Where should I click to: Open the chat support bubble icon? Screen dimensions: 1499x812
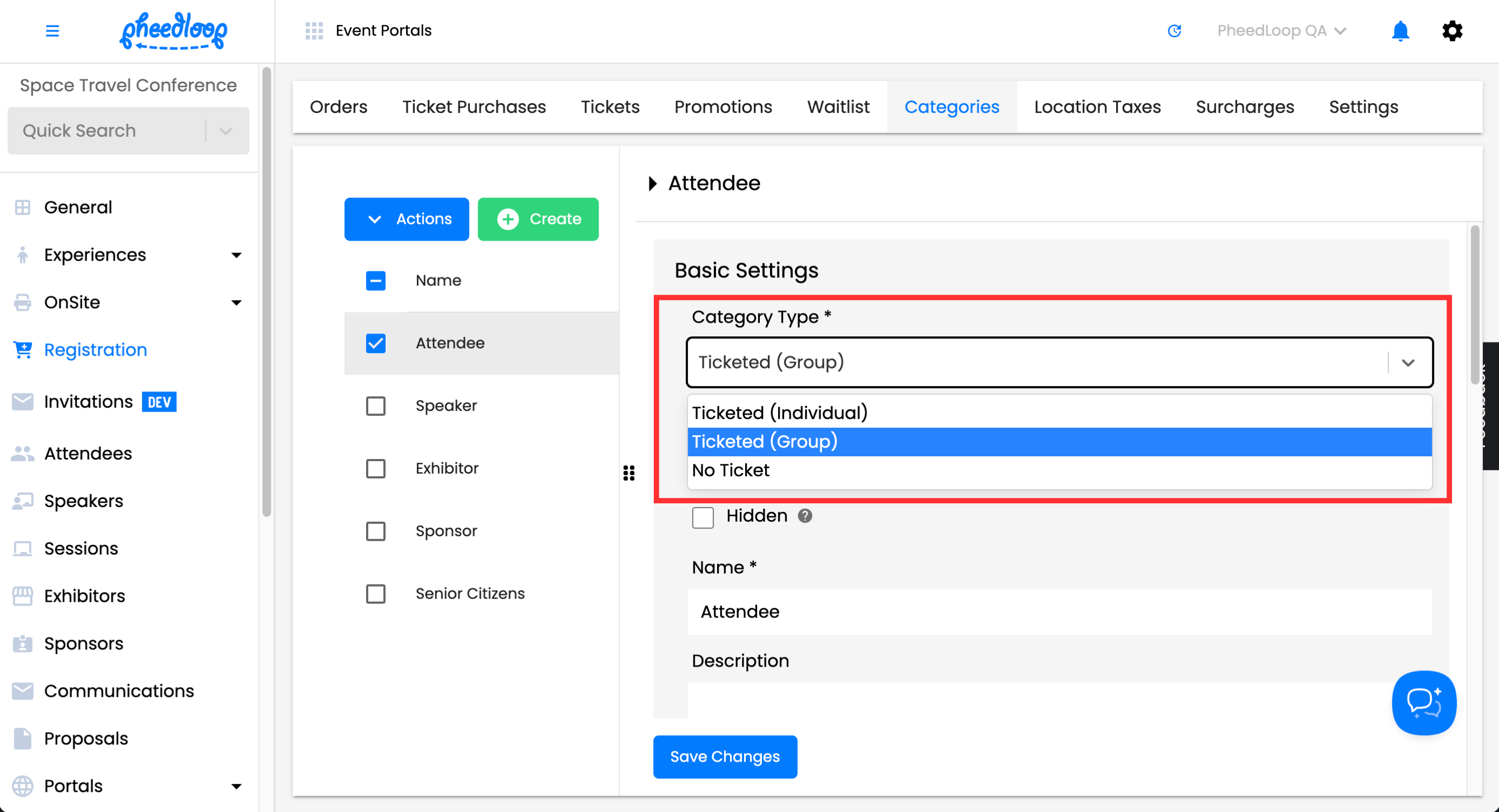(1423, 702)
